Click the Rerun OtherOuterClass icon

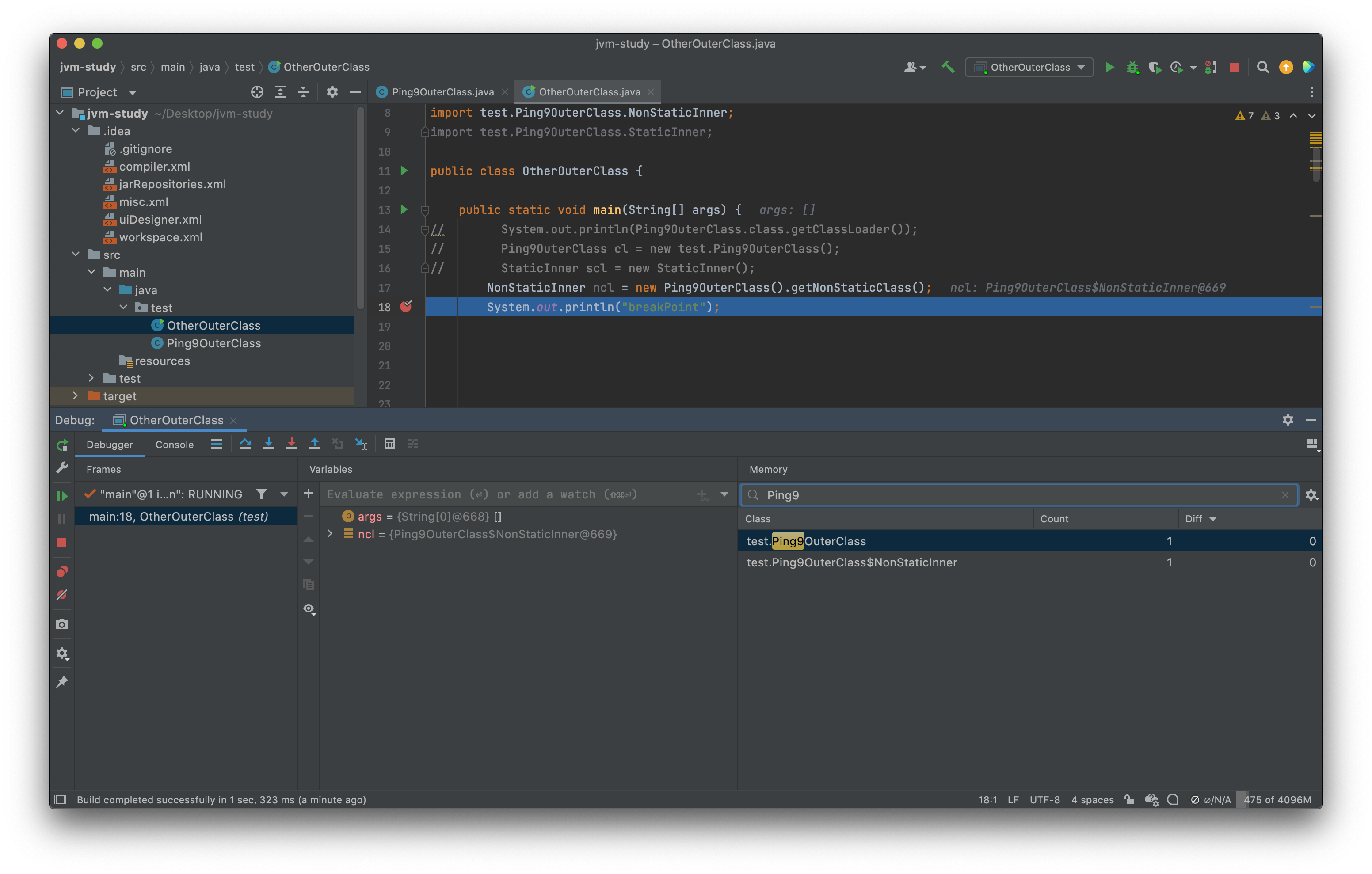[x=62, y=445]
